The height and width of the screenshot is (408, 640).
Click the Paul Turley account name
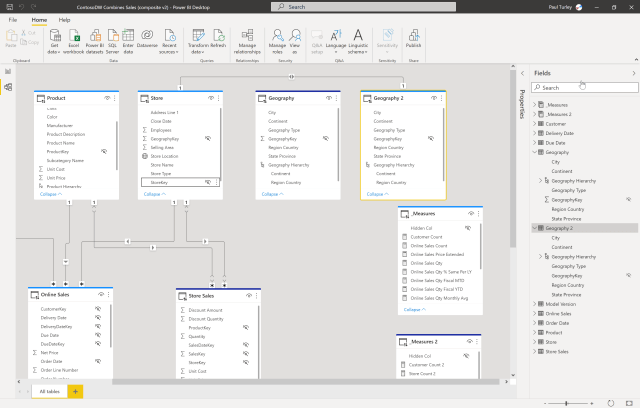click(x=560, y=7)
